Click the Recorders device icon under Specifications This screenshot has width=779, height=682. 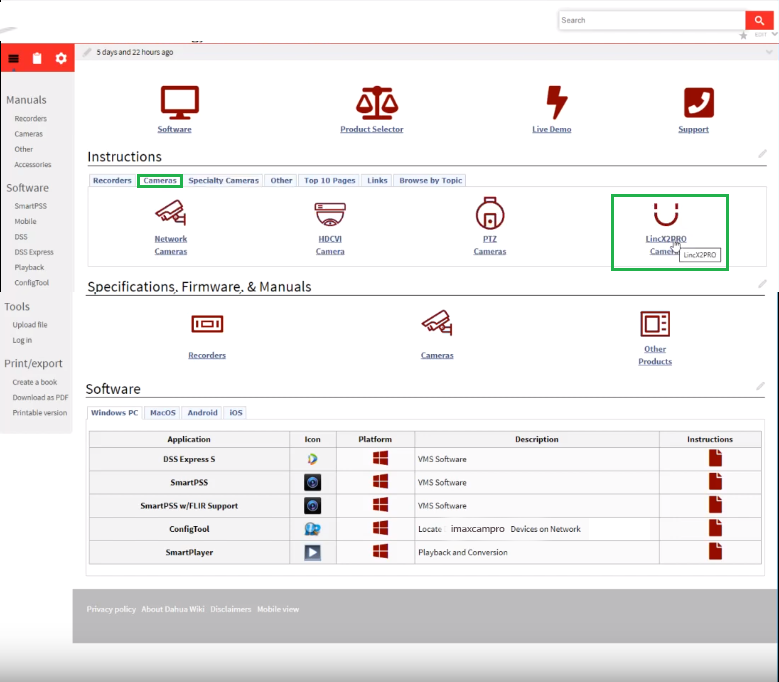207,324
